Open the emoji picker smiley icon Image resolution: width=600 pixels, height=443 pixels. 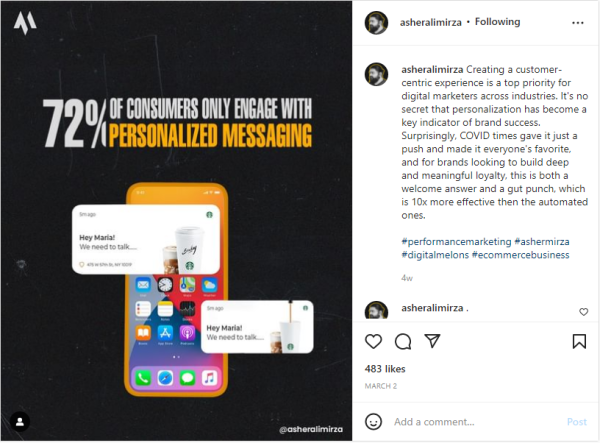point(373,422)
